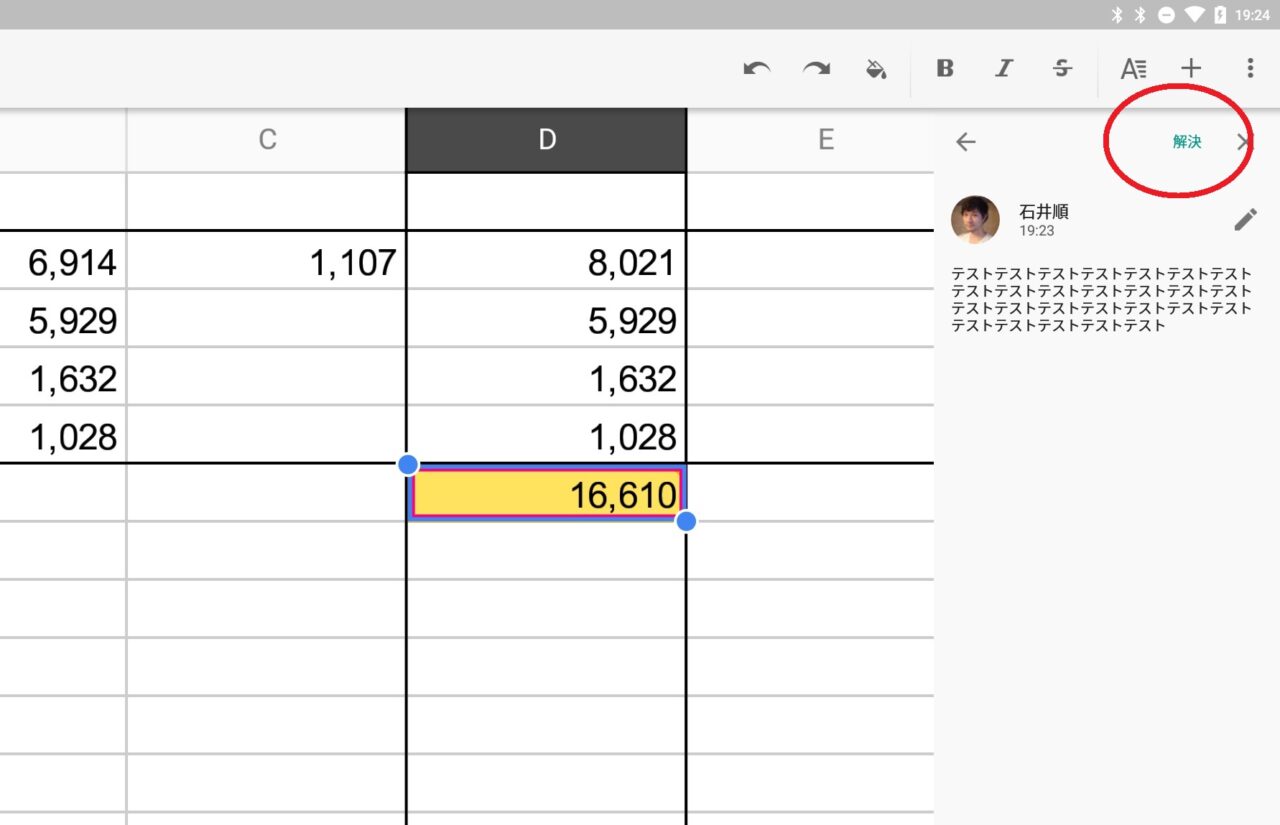This screenshot has width=1280, height=825.
Task: Toggle italic formatting
Action: 1004,68
